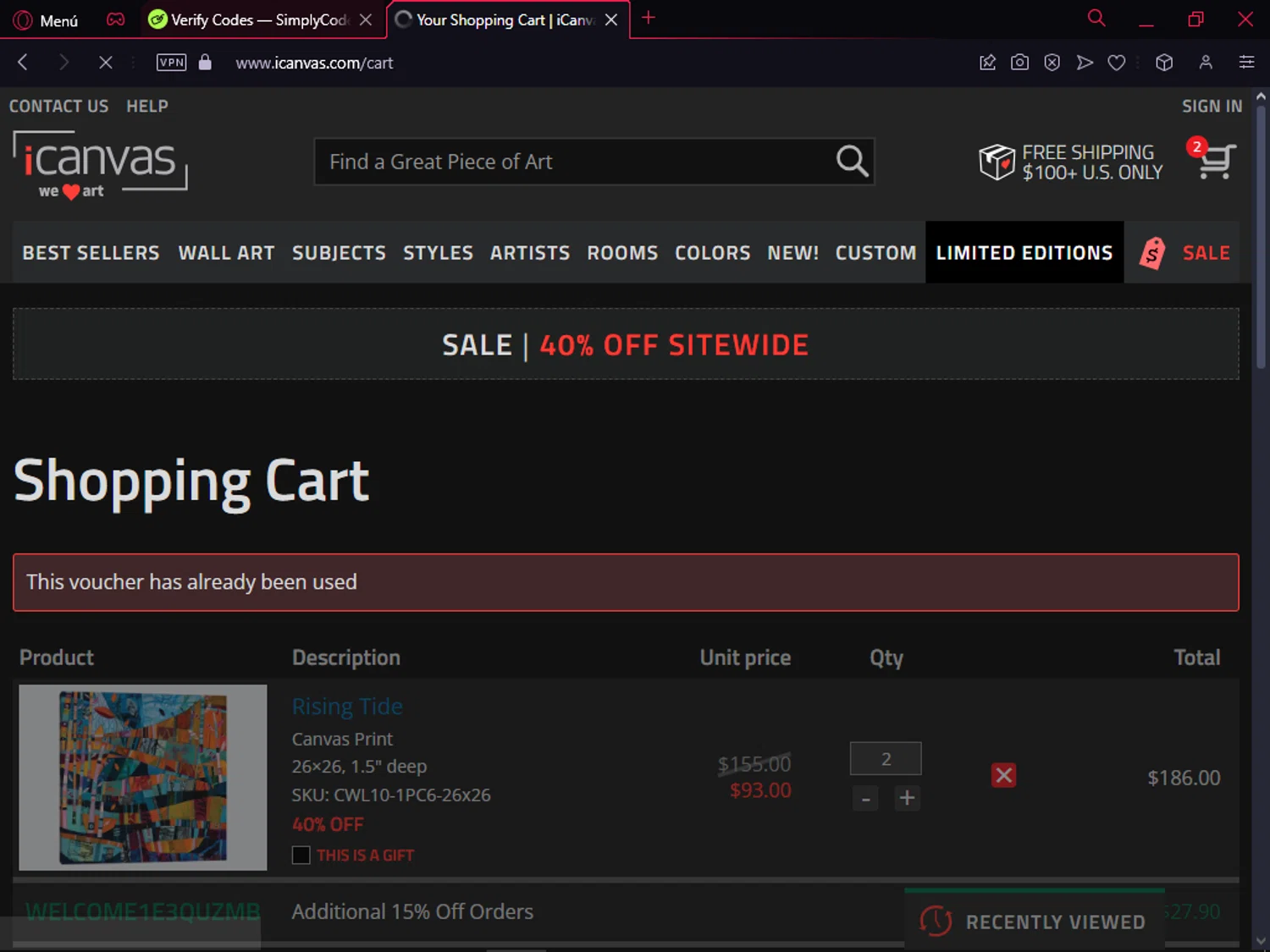Open the share page icon
Viewport: 1270px width, 952px height.
[x=987, y=62]
